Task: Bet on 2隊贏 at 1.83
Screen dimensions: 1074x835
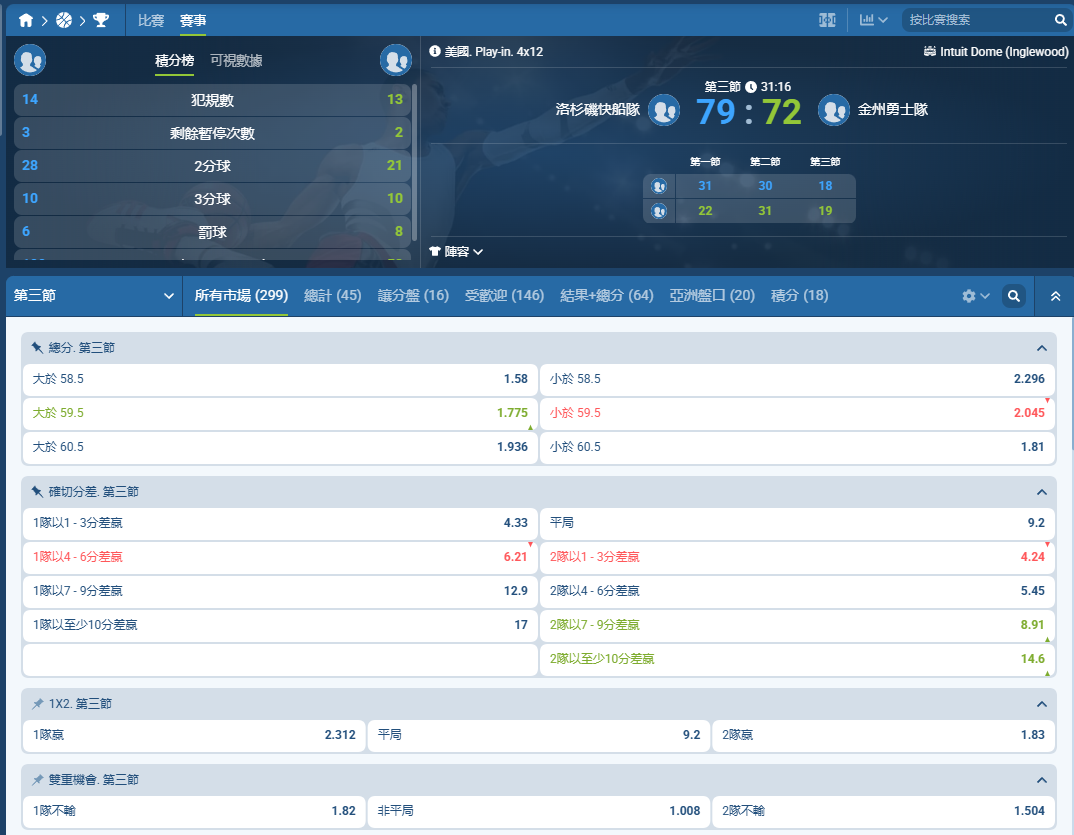Action: [884, 735]
